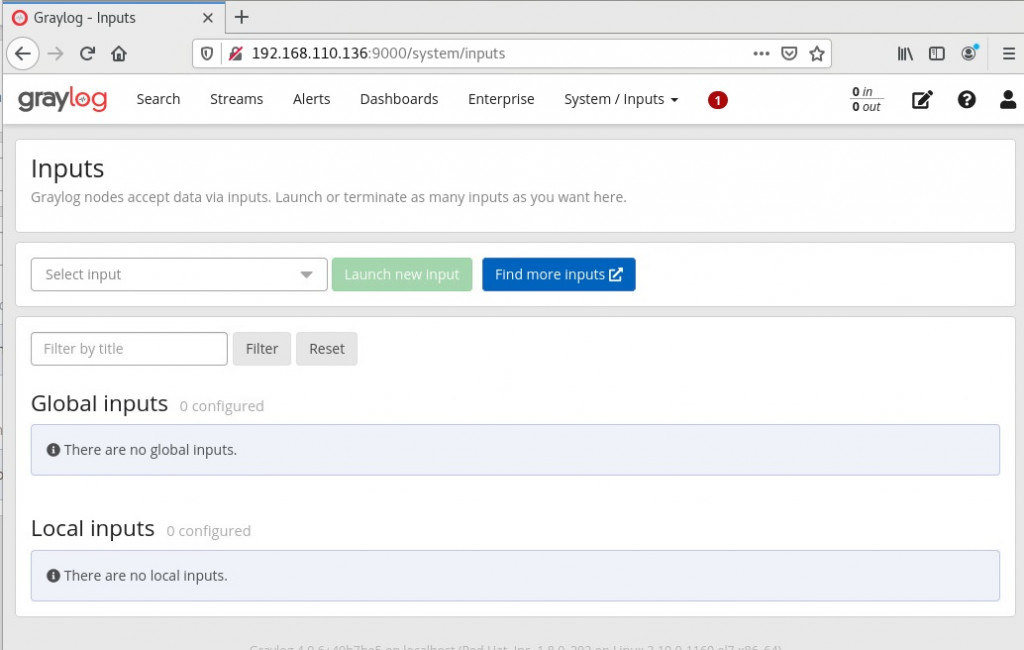
Task: Click the Launch new input button
Action: (402, 274)
